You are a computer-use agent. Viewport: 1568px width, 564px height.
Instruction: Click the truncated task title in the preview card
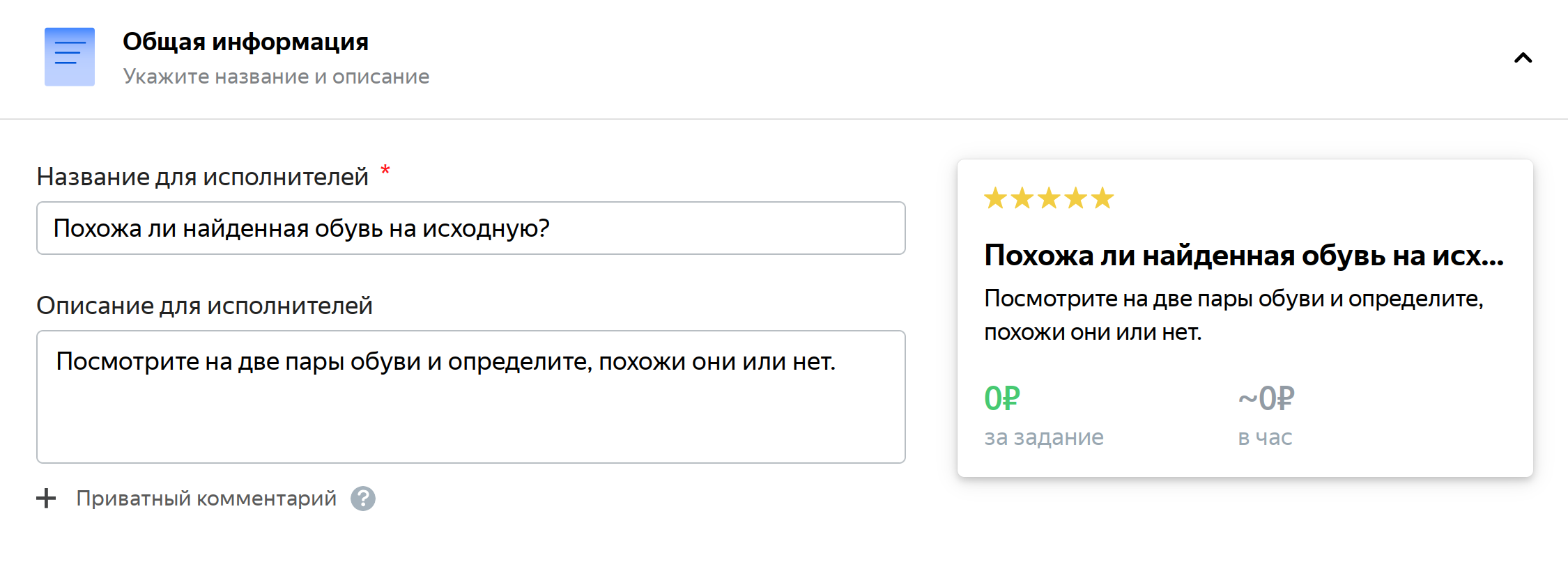(1244, 256)
